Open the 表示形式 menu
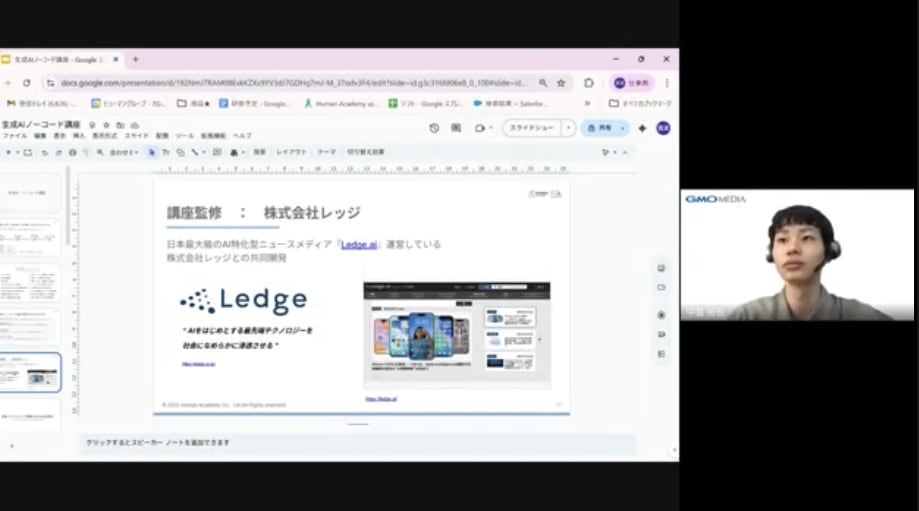Screen dimensions: 919x511 point(104,136)
